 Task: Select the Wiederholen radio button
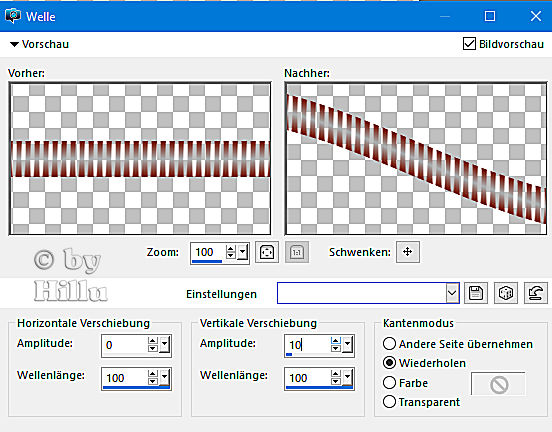(x=389, y=363)
